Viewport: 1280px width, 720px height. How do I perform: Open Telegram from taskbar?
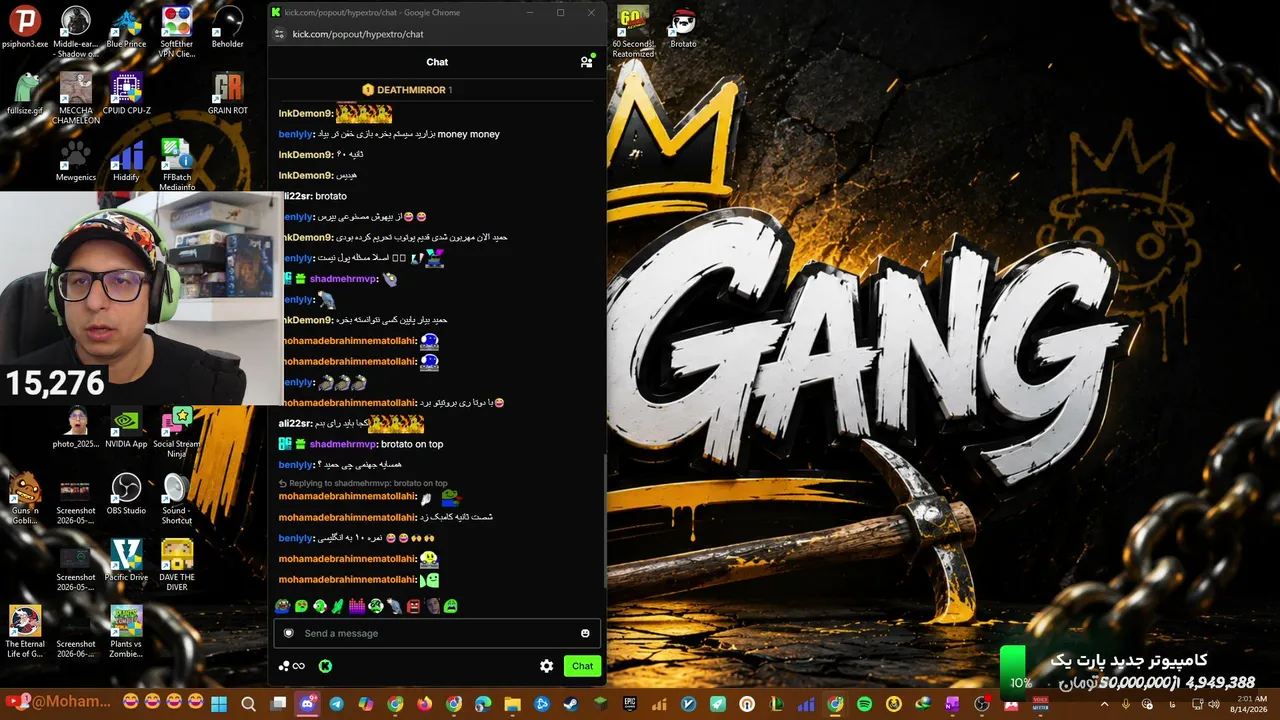(x=336, y=704)
